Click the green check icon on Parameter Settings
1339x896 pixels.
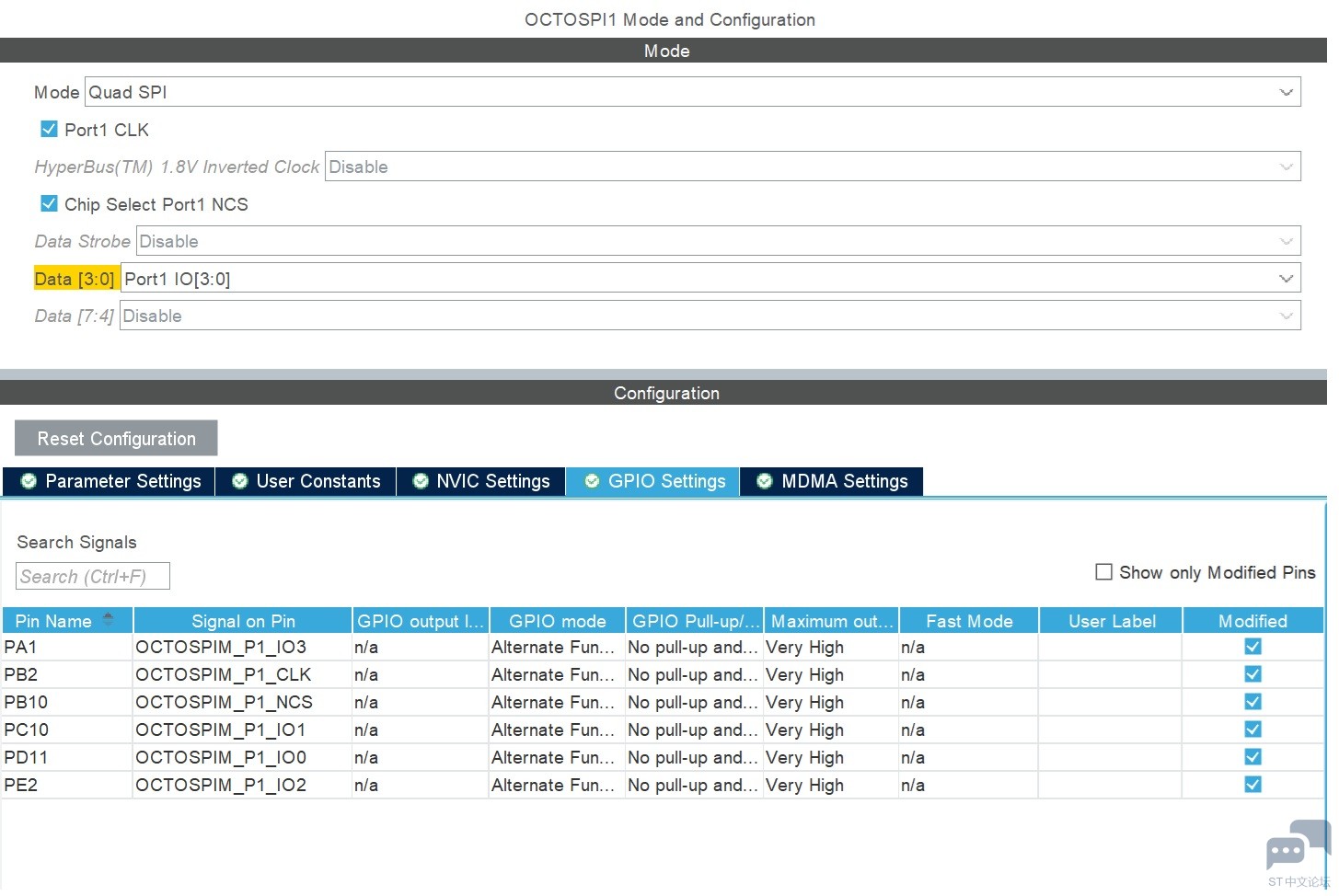[29, 481]
